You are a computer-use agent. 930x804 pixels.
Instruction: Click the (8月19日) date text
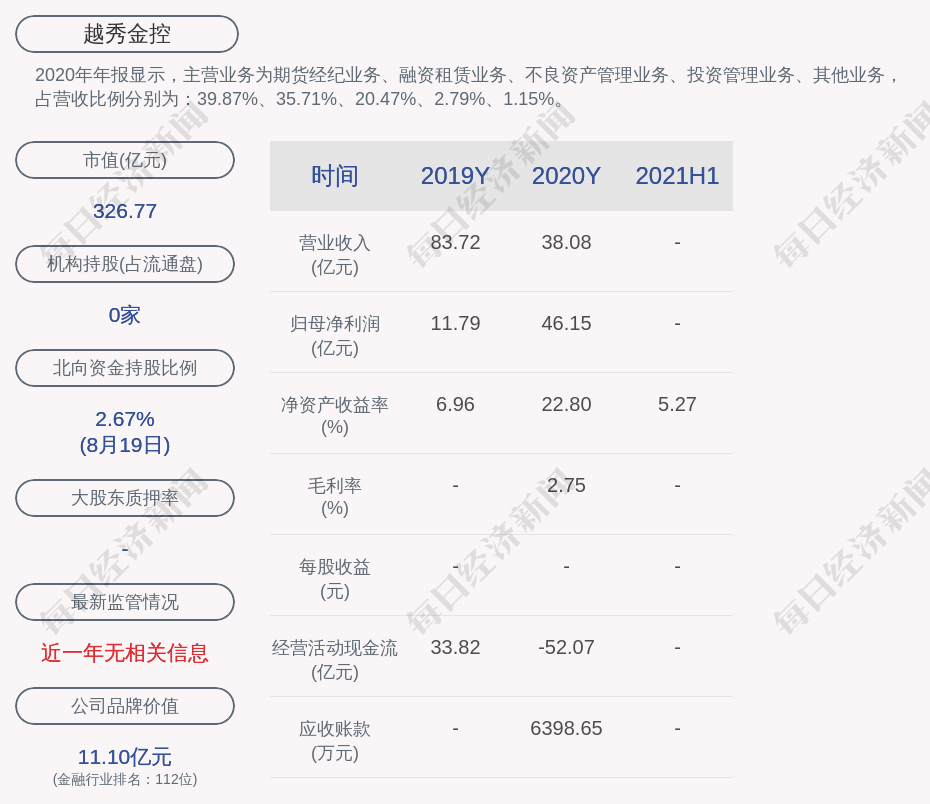pyautogui.click(x=125, y=445)
